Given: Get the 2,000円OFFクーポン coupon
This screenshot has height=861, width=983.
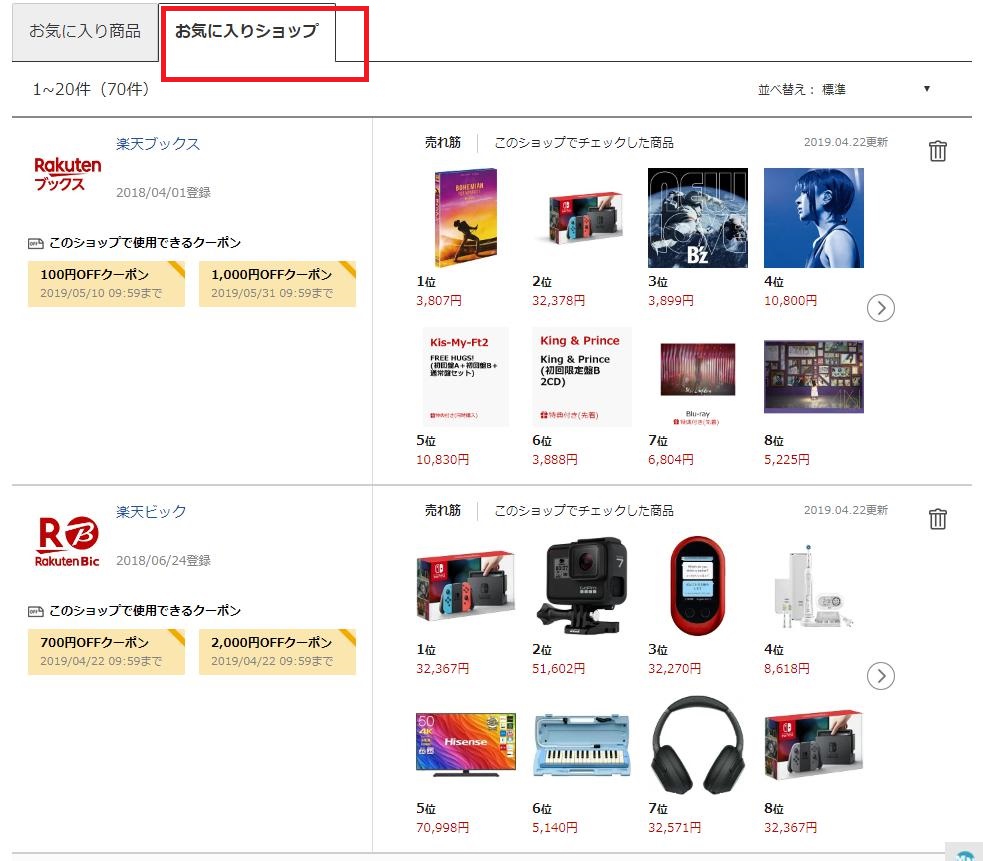Looking at the screenshot, I should tap(277, 652).
